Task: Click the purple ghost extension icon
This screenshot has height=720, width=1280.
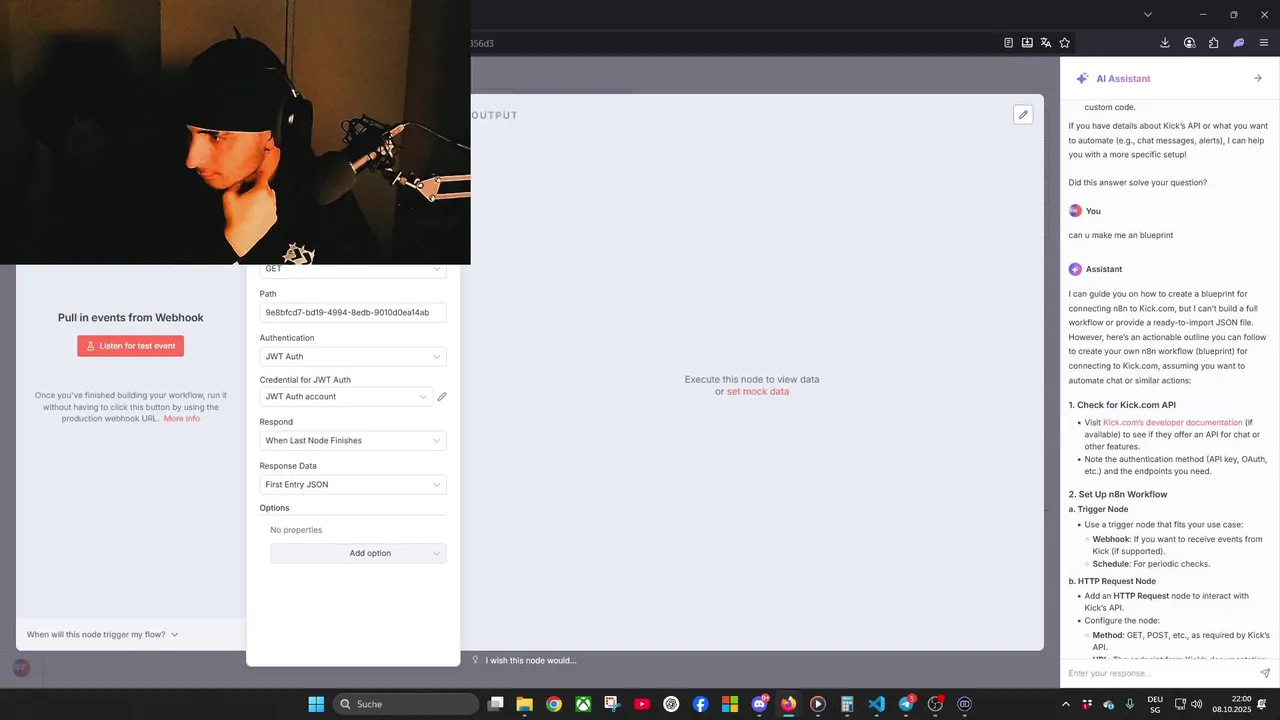Action: point(1239,43)
